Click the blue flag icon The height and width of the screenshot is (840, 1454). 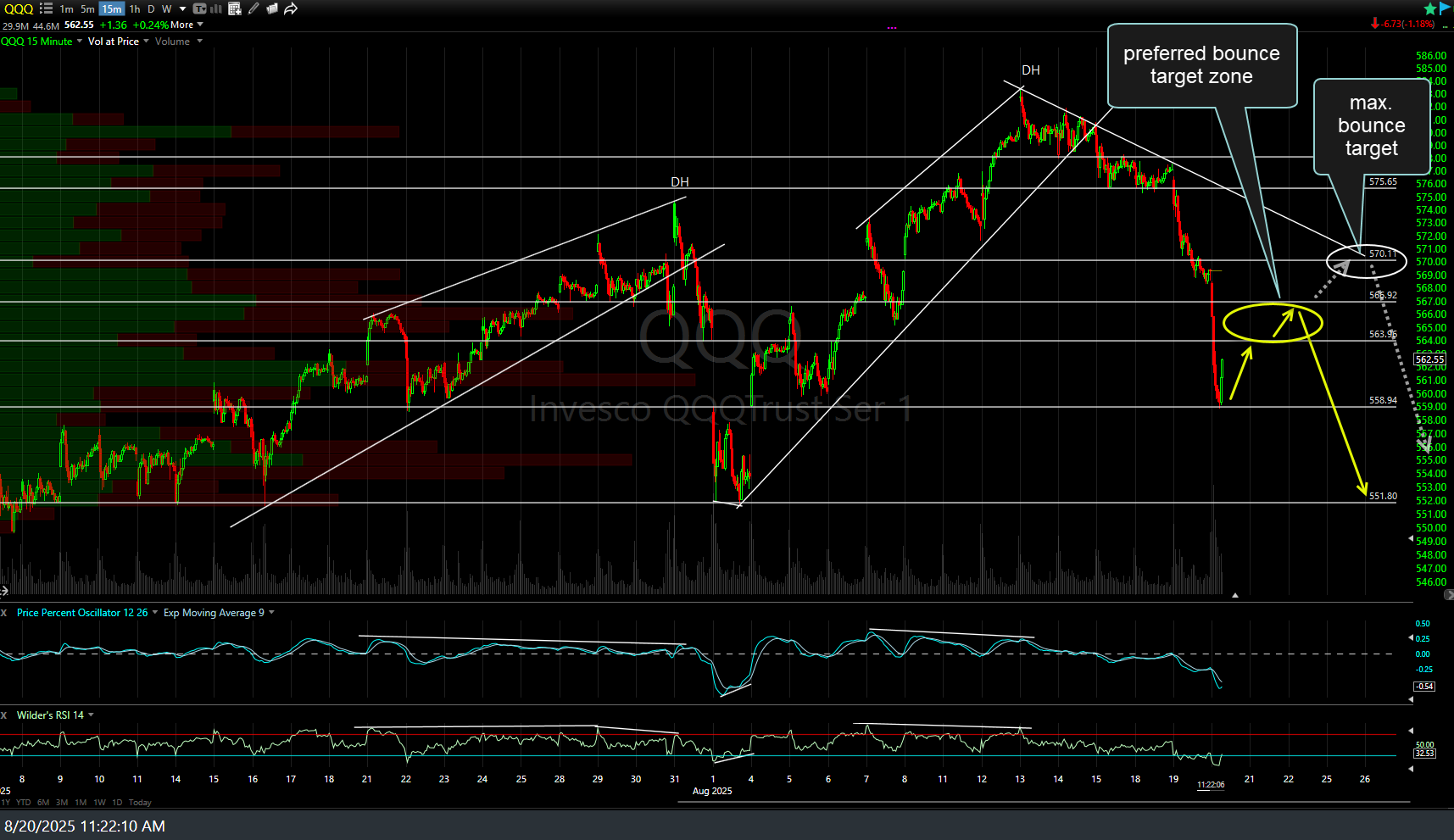pyautogui.click(x=1445, y=8)
